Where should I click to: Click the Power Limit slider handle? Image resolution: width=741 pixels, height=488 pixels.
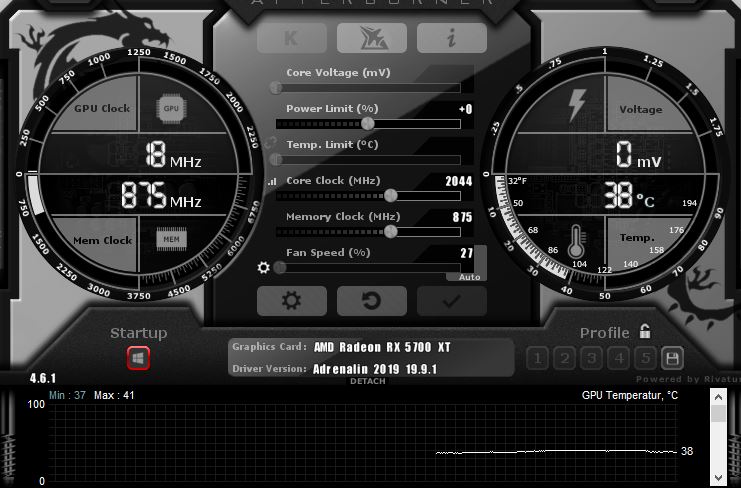(x=368, y=124)
